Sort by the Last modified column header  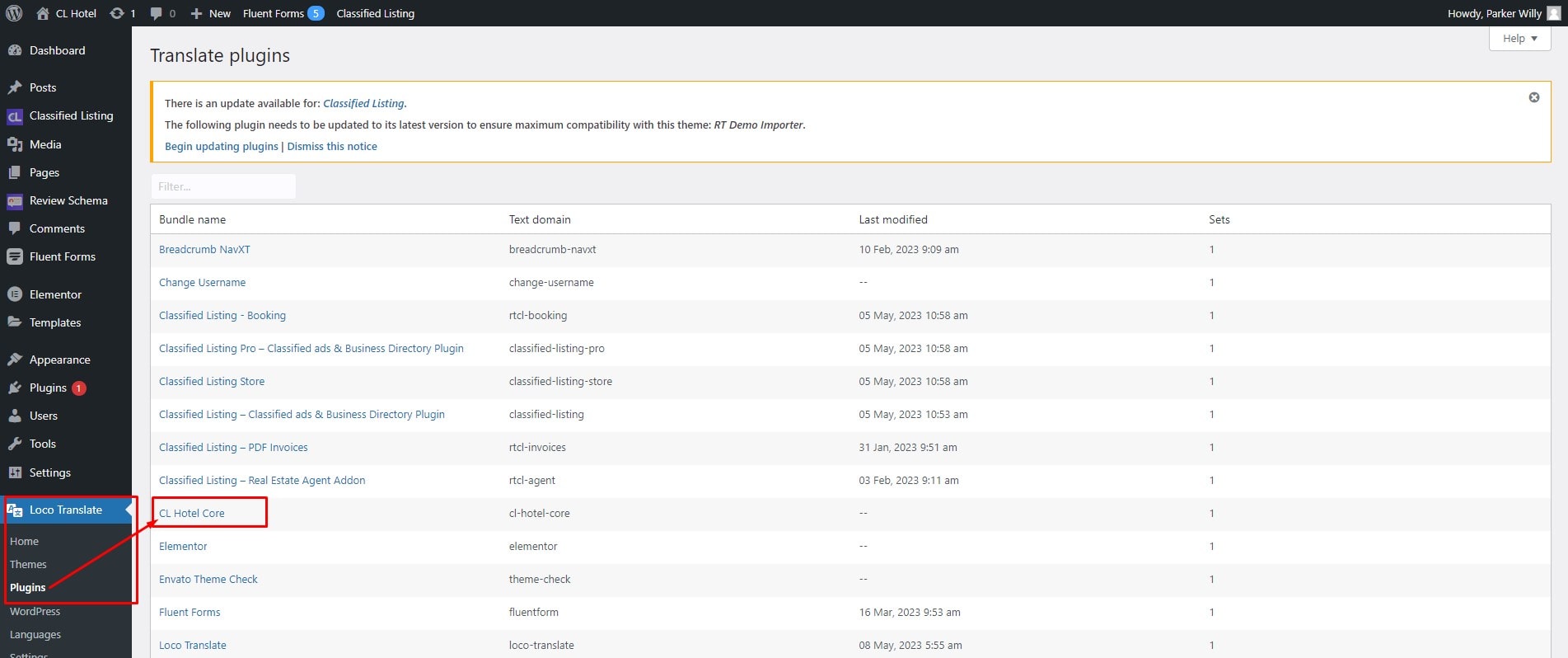[893, 219]
